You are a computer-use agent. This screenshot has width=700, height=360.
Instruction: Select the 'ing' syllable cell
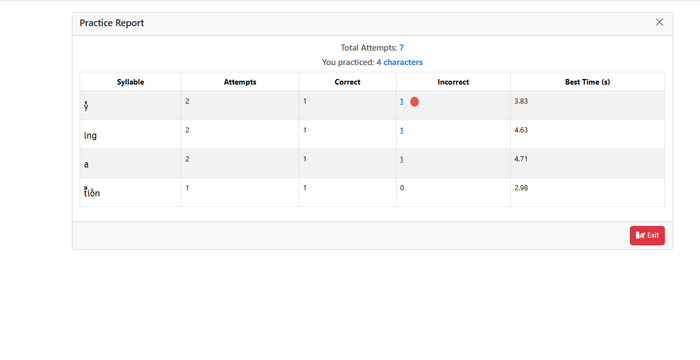point(130,134)
